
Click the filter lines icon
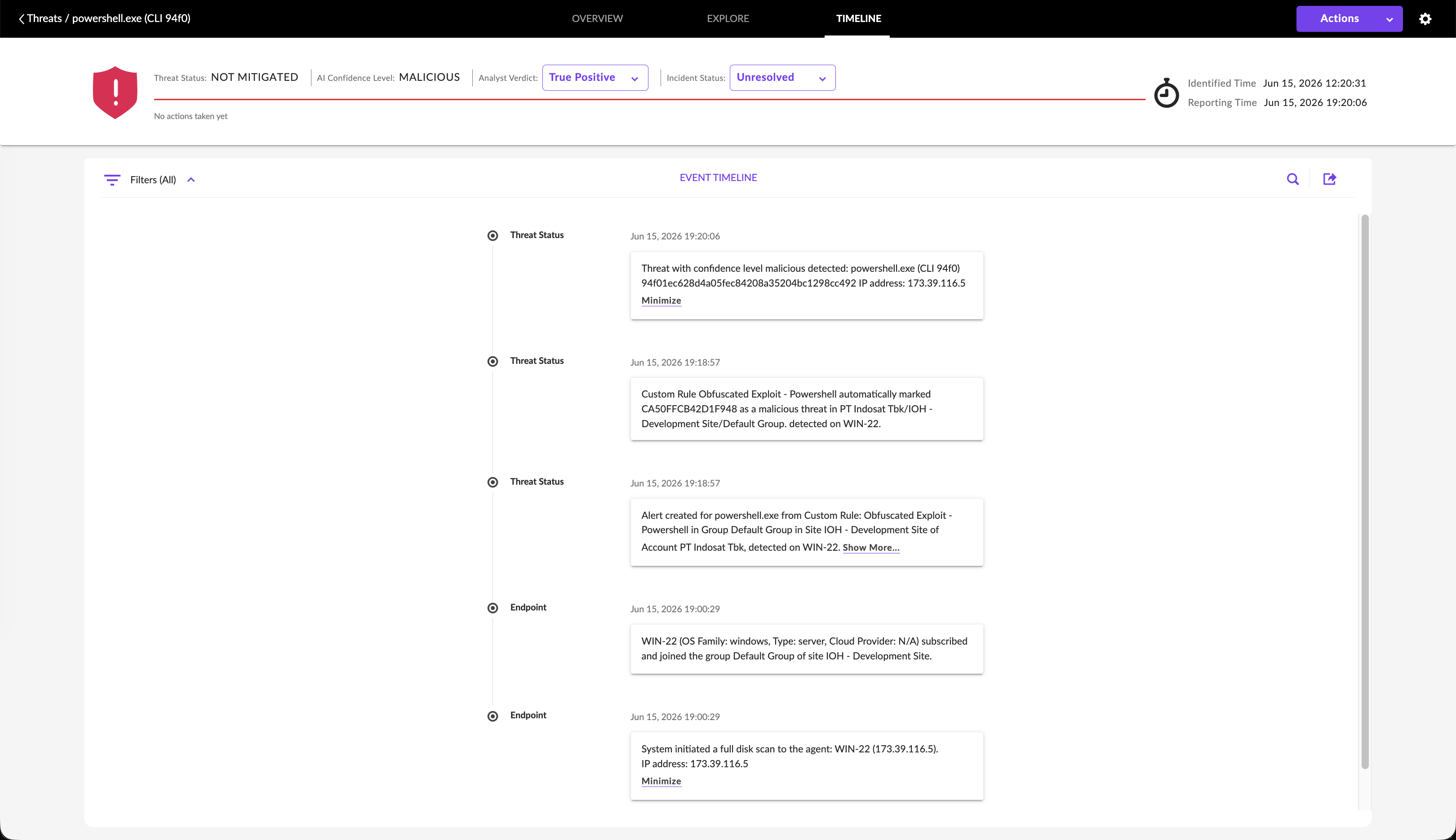[112, 180]
